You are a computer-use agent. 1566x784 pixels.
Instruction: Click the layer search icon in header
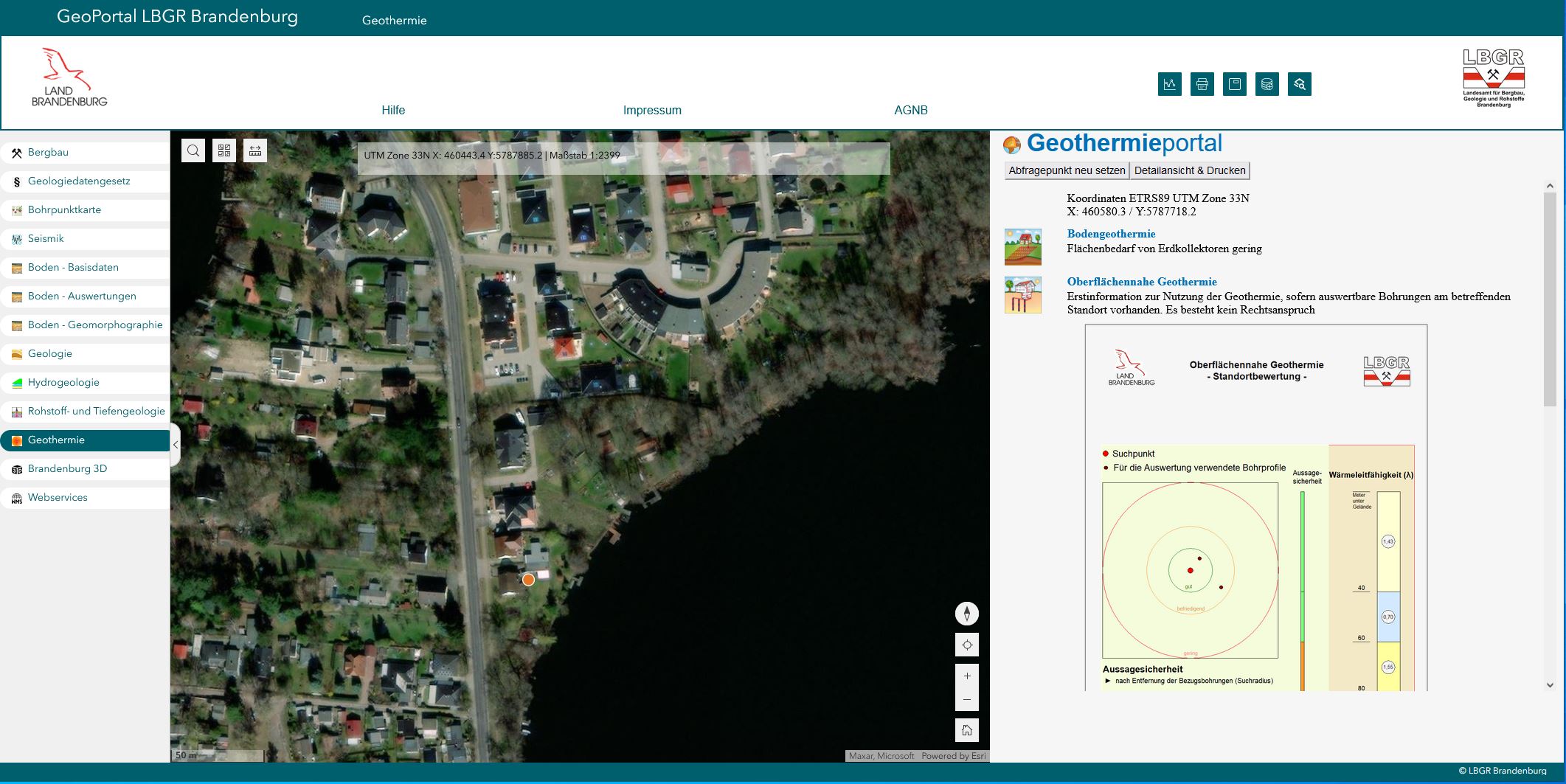click(x=1300, y=84)
